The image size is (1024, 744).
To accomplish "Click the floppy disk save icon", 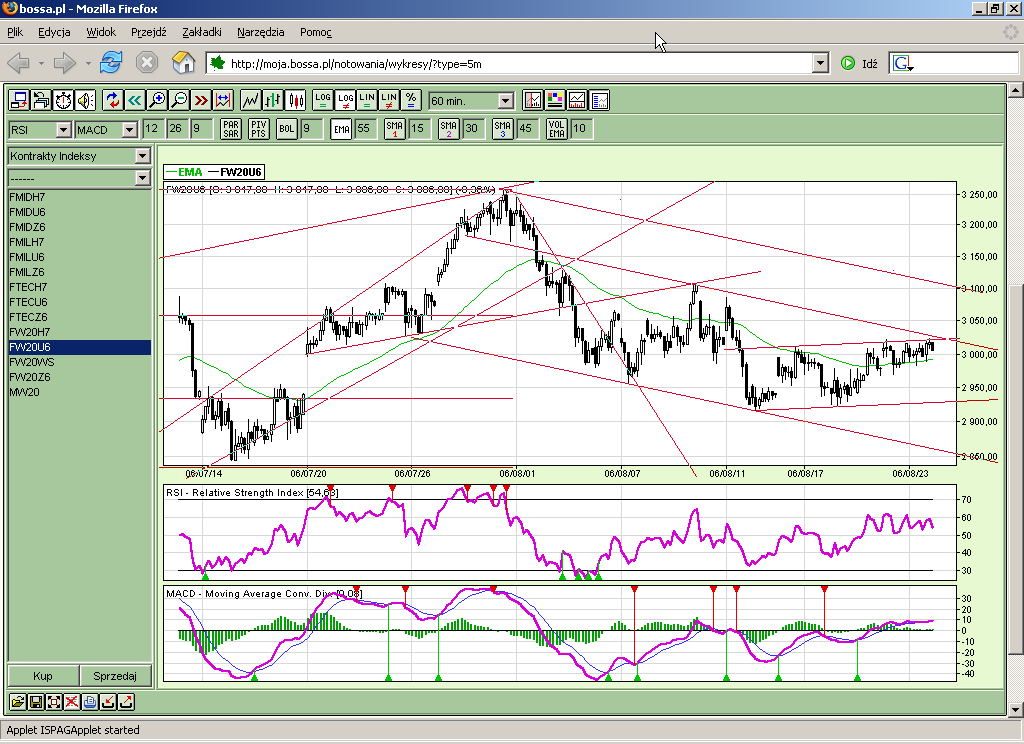I will pos(36,702).
